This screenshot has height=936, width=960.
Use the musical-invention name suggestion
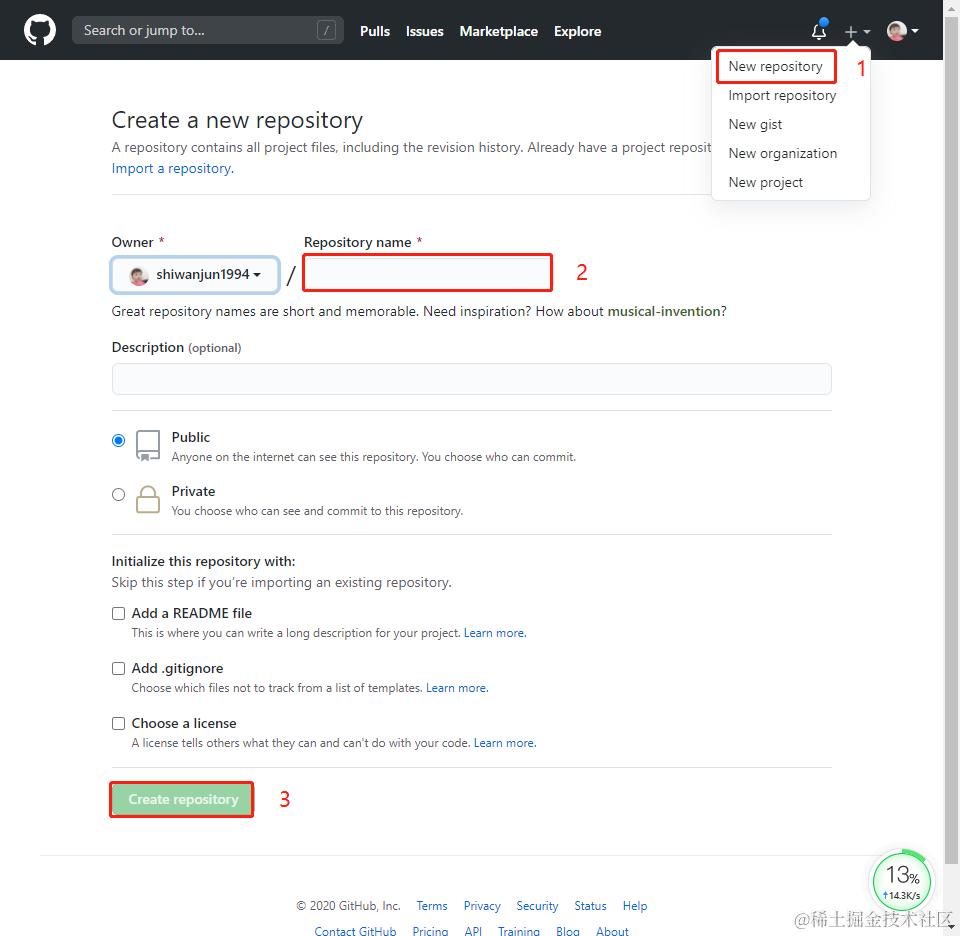(664, 312)
